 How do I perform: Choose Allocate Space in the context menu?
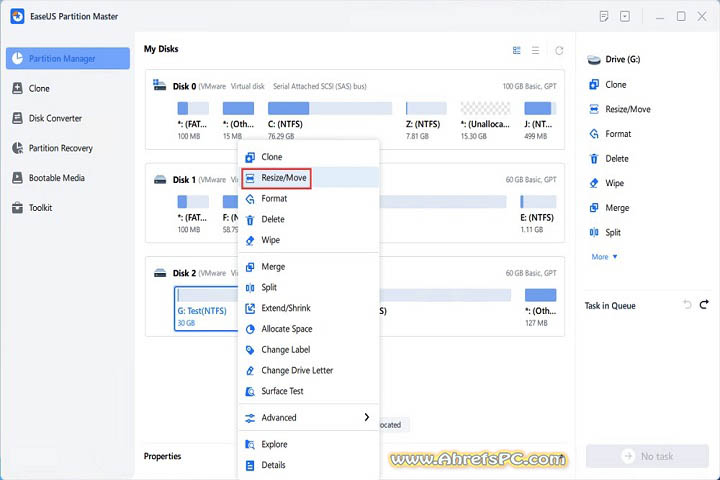point(309,329)
